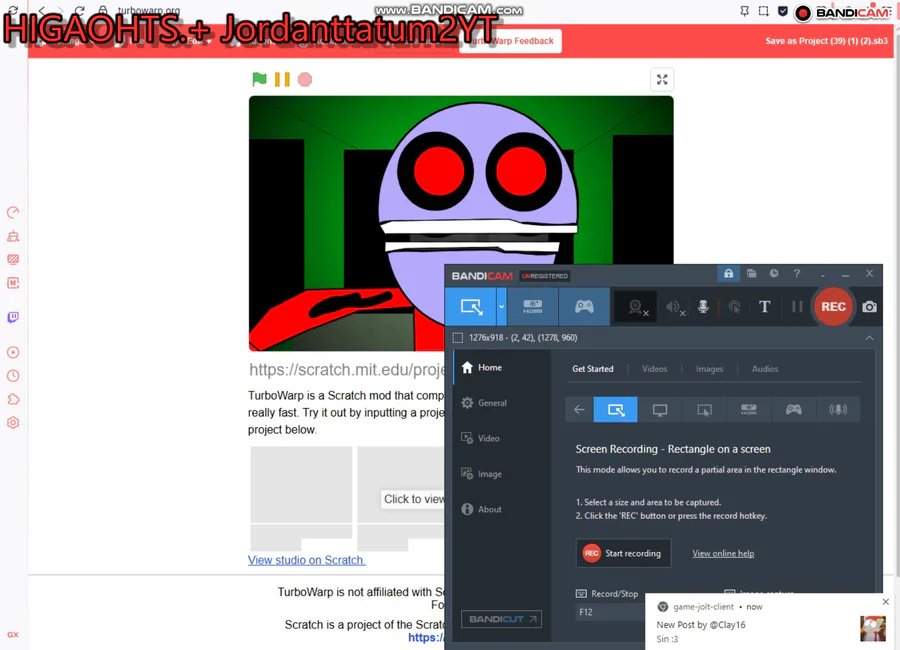Open the New Post by @Clay16 notification

point(701,625)
